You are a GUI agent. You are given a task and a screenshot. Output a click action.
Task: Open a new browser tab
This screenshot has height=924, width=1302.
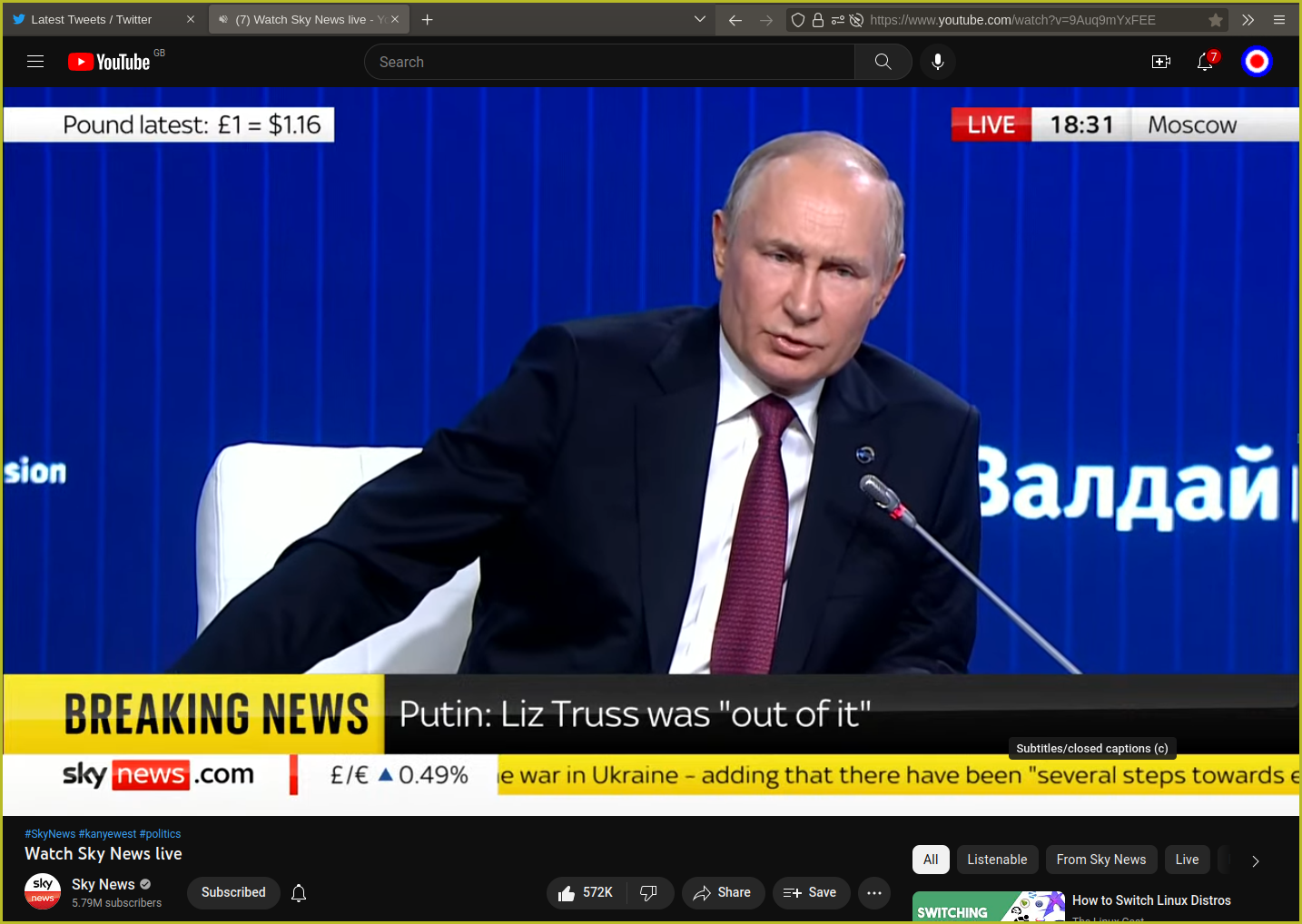tap(428, 19)
